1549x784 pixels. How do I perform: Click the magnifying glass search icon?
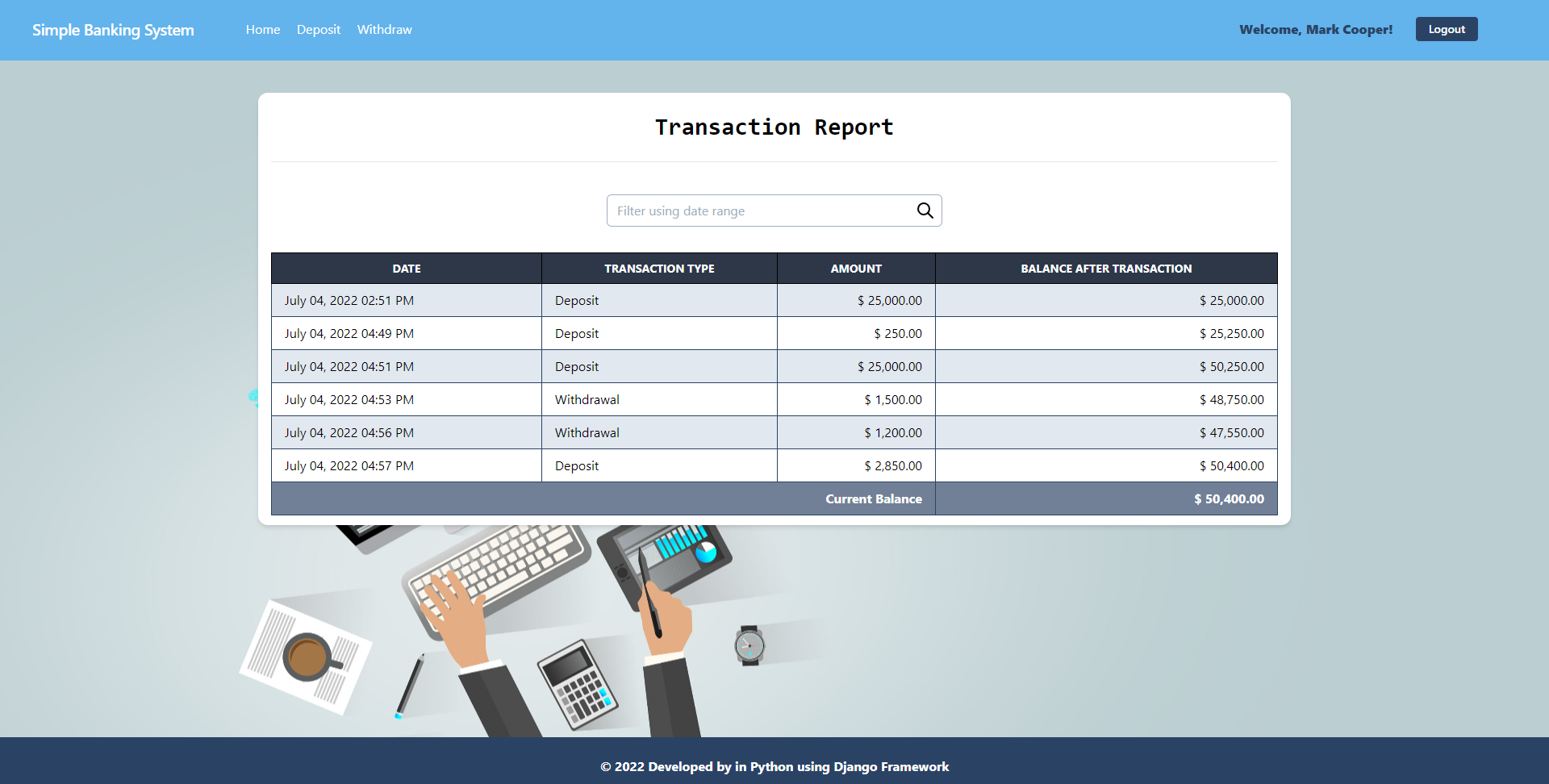point(925,210)
